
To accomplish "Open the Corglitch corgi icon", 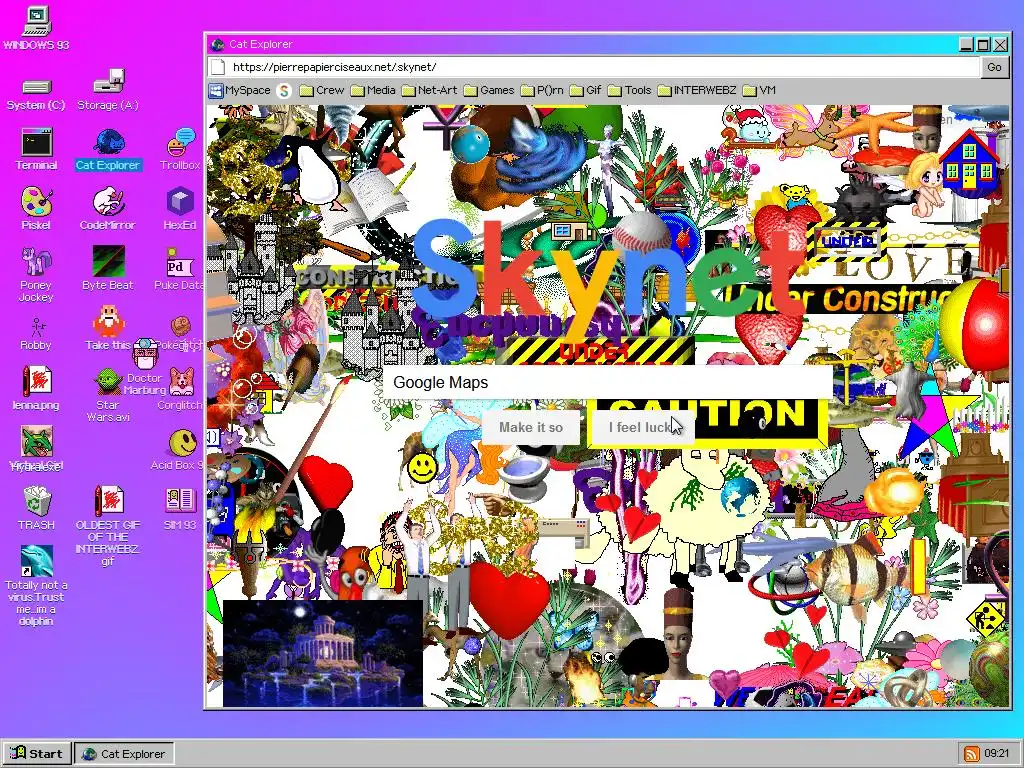I will click(181, 389).
